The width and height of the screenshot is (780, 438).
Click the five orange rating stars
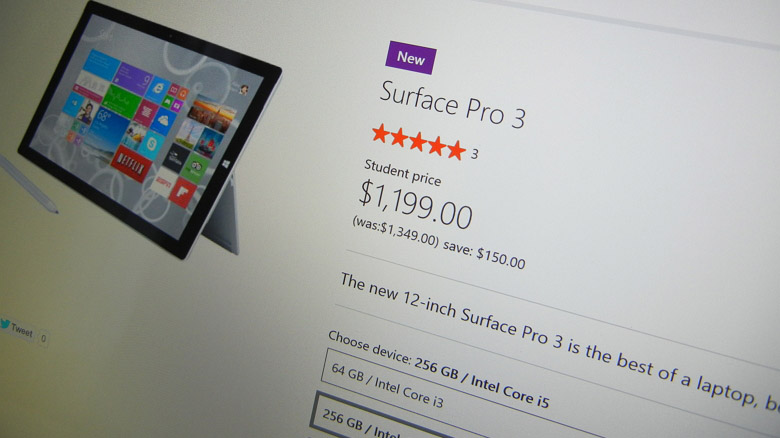(x=419, y=142)
